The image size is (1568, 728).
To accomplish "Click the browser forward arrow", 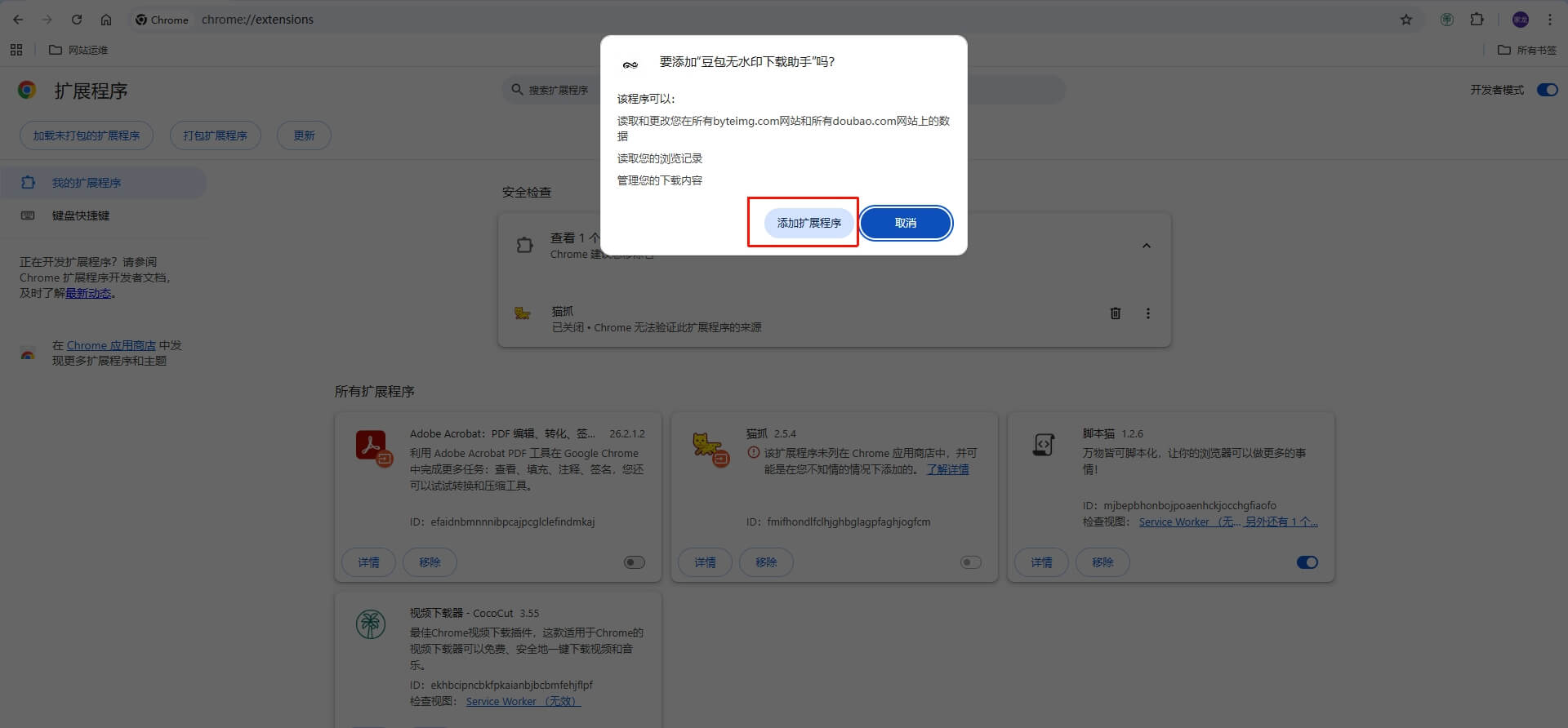I will coord(47,20).
